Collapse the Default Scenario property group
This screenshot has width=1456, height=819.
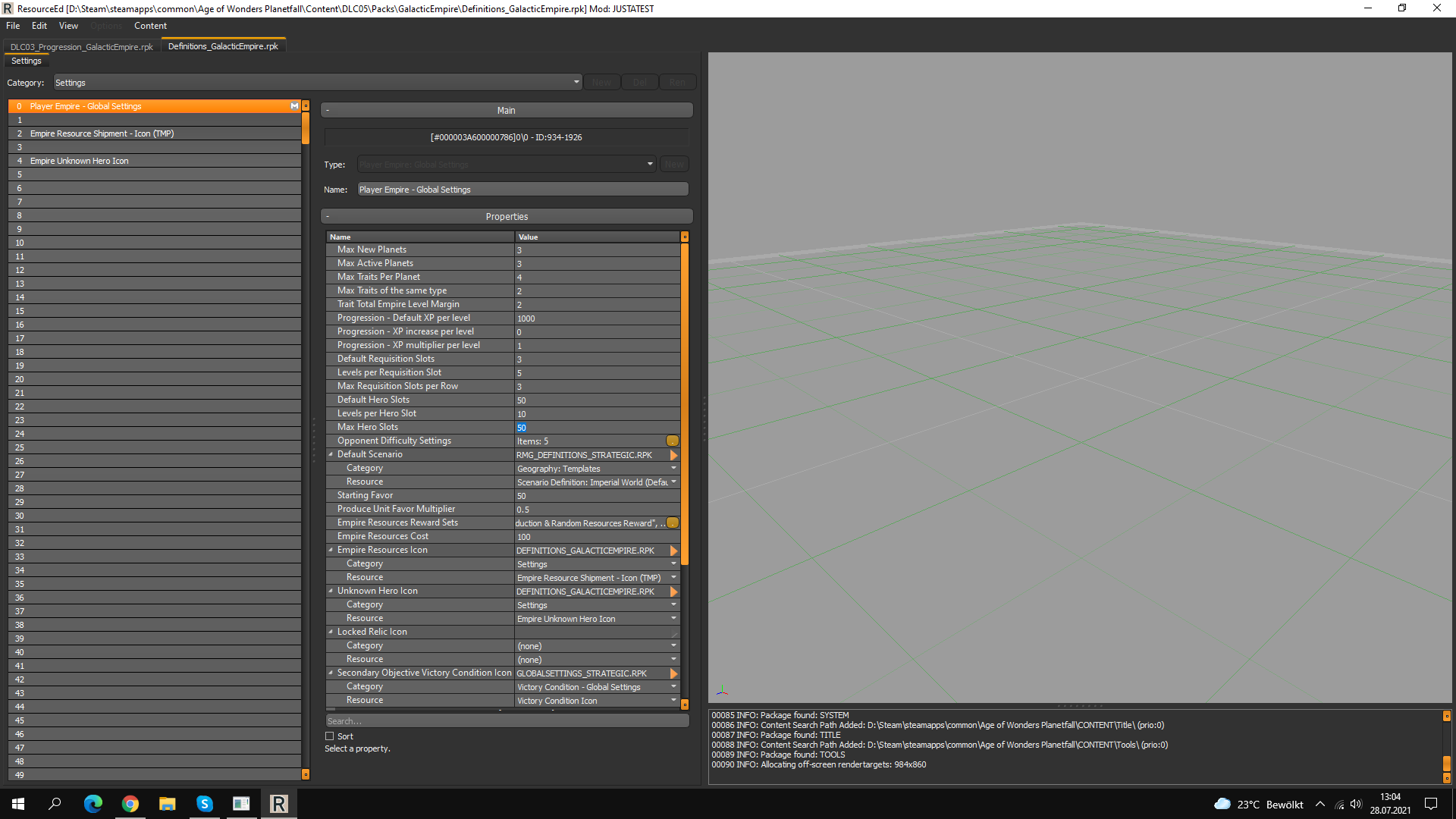click(x=331, y=454)
